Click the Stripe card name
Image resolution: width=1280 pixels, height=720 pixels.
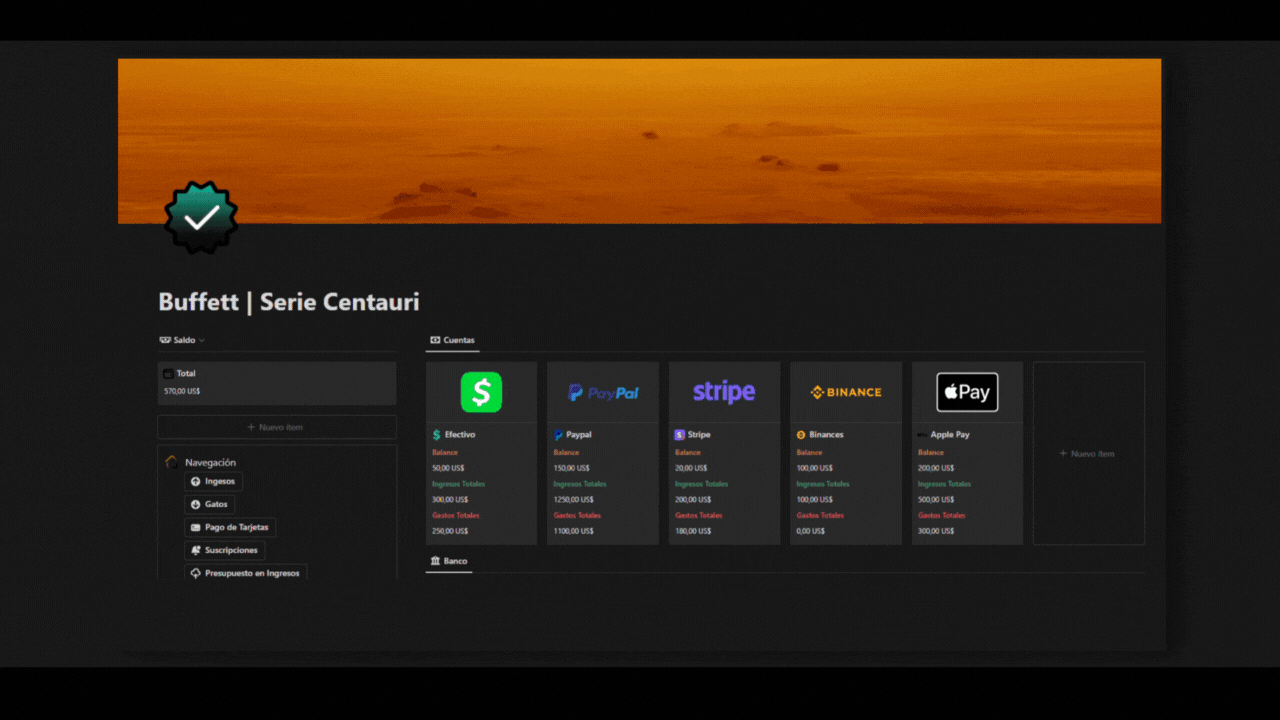699,435
